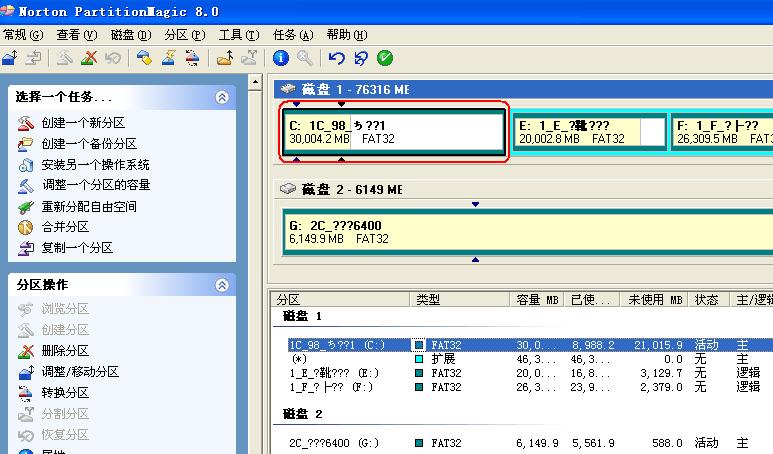Select the (*) 扩展 partition row
Viewport: 773px width, 454px height.
530,359
